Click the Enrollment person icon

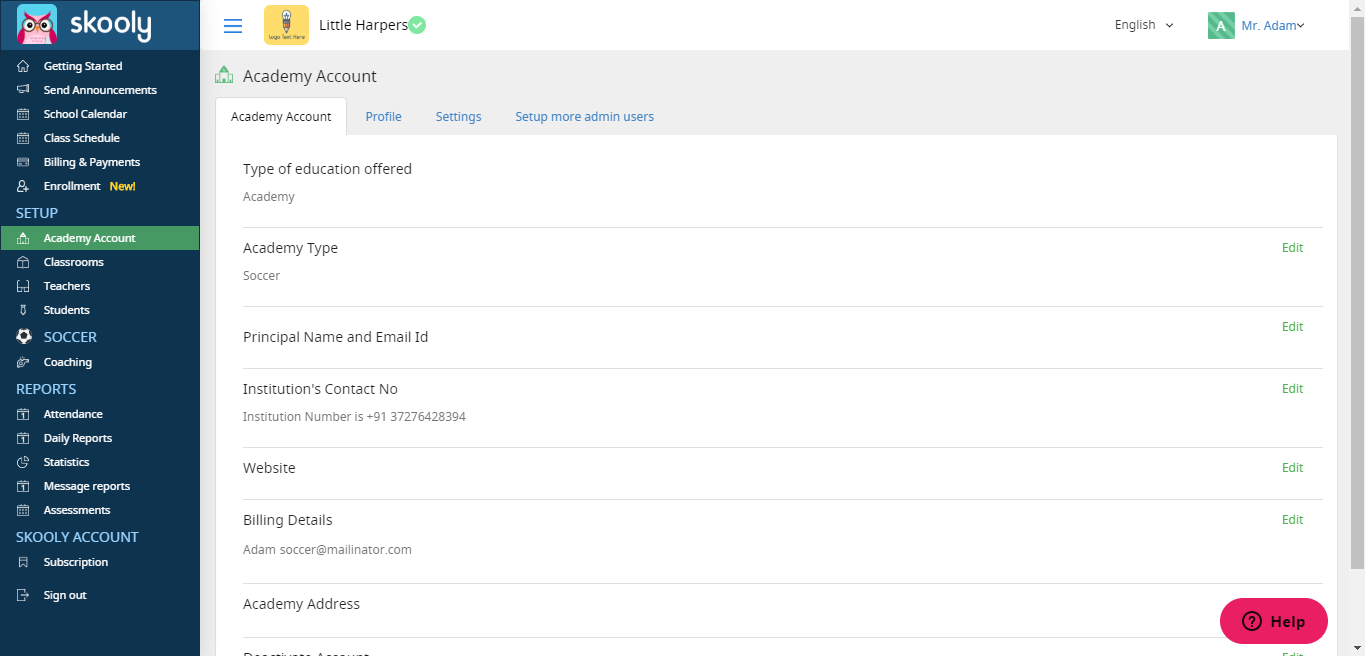coord(23,186)
